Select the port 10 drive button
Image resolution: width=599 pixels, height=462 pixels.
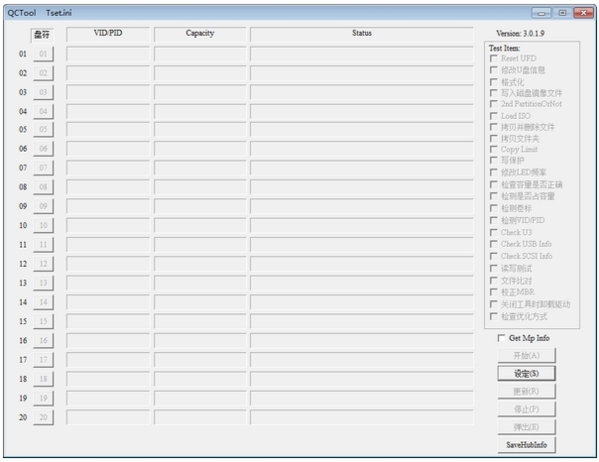(43, 225)
